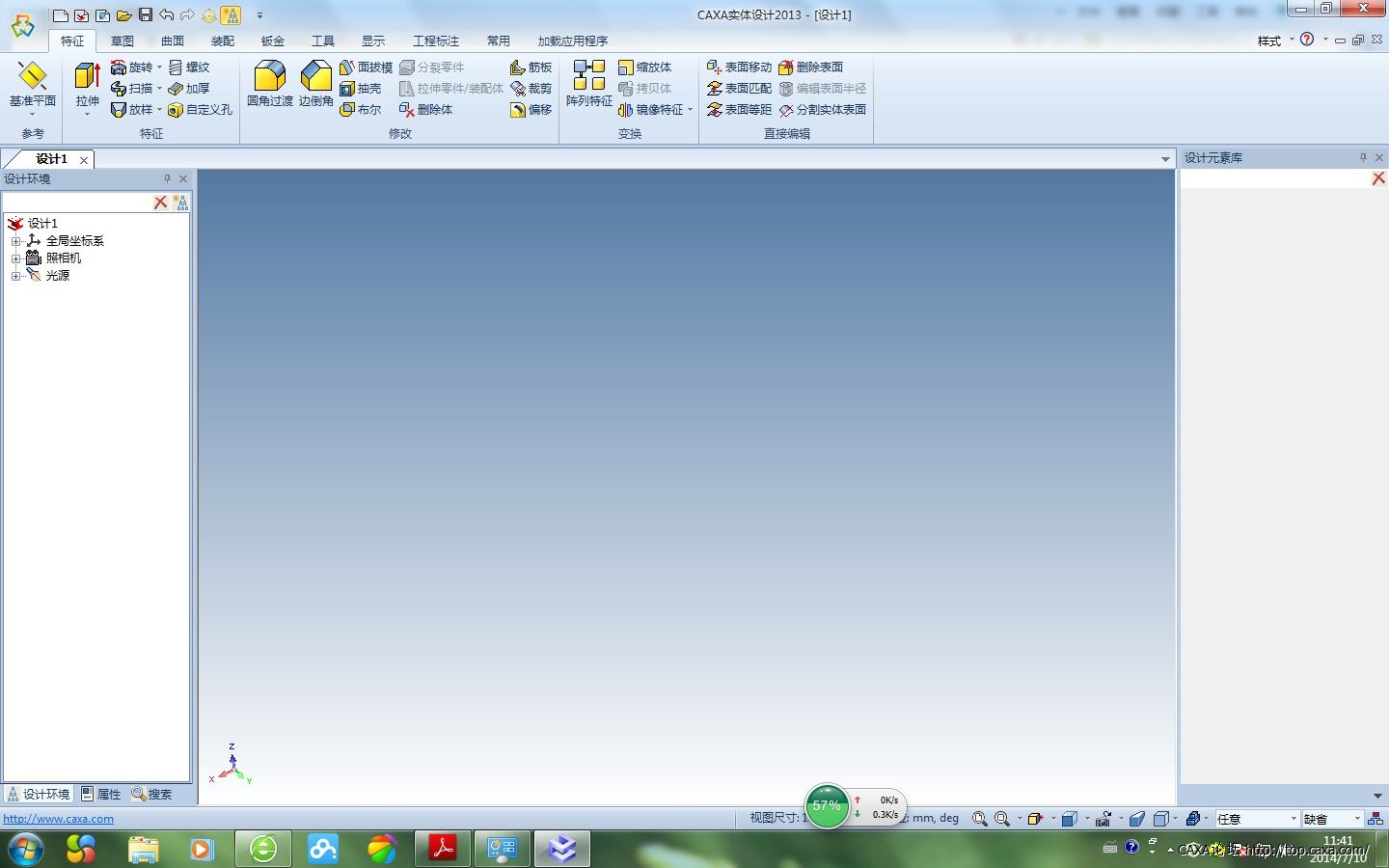Click the 缩放体 scale body tool
This screenshot has height=868, width=1389.
(644, 68)
